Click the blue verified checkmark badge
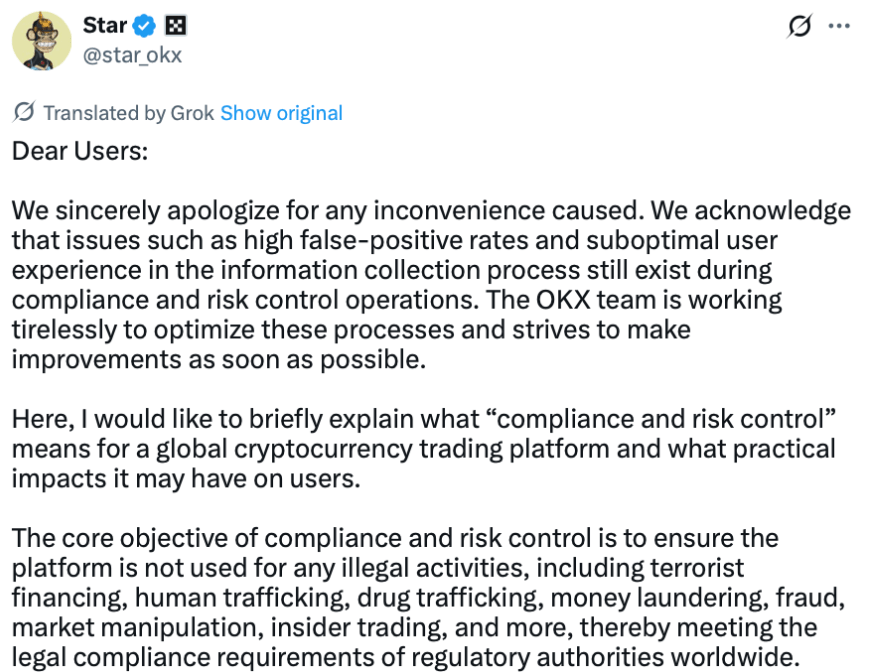Viewport: 876px width, 672px height. [x=147, y=26]
